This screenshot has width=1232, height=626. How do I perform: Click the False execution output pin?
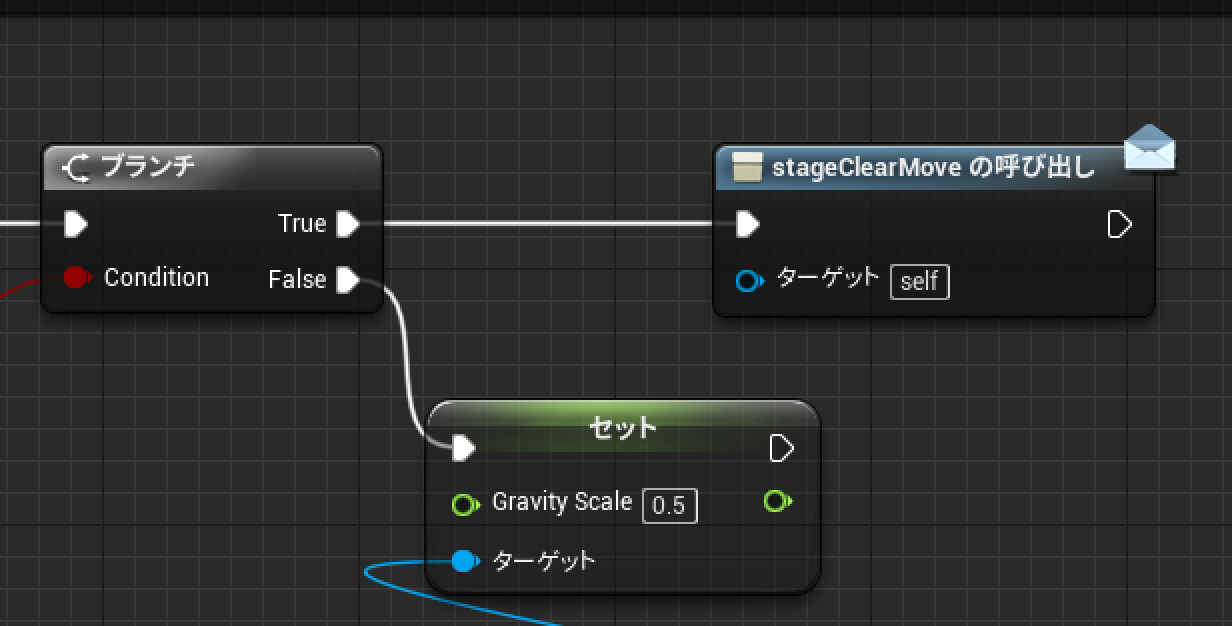coord(347,280)
